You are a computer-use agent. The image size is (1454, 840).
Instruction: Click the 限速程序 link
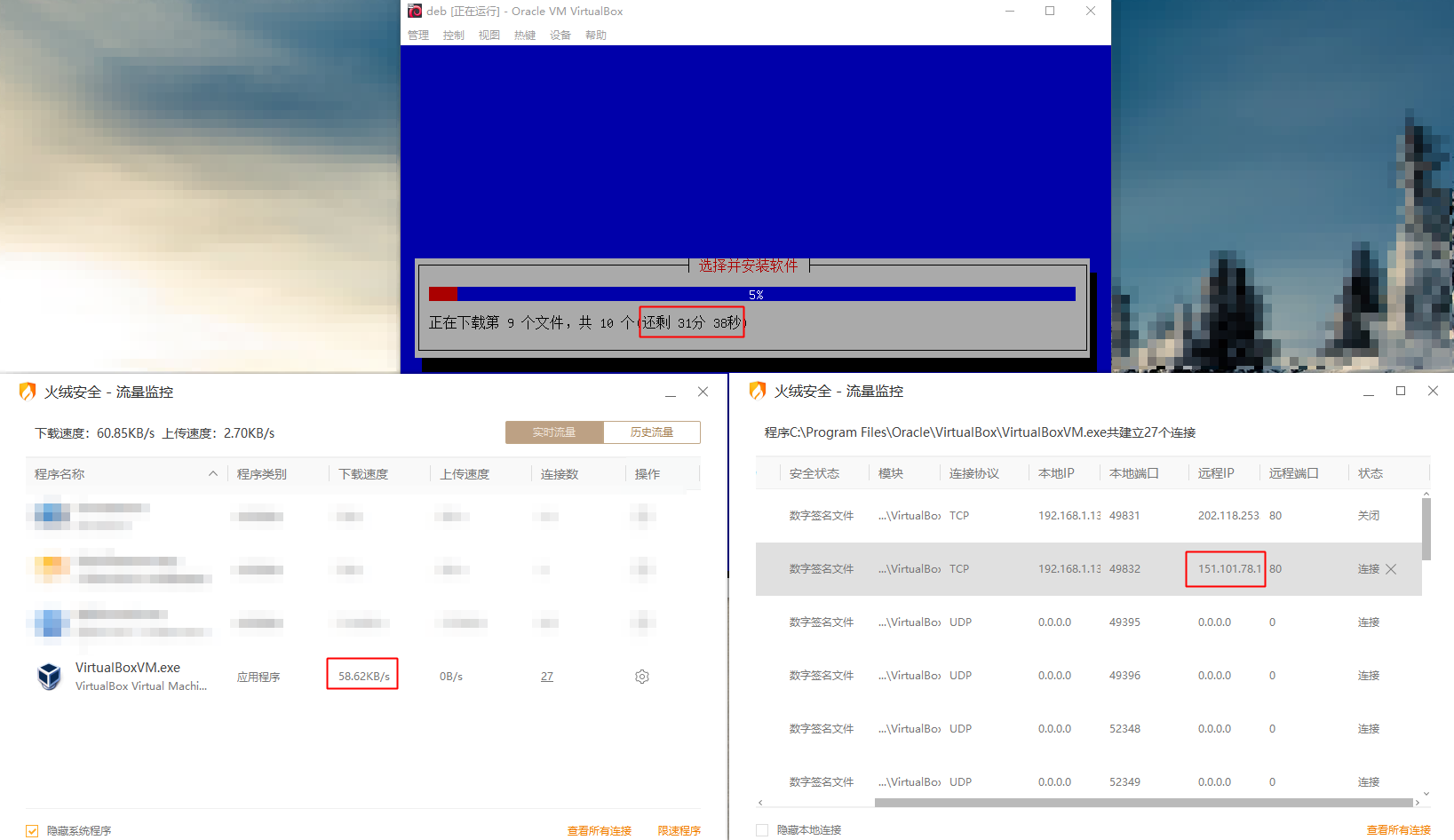pyautogui.click(x=679, y=831)
